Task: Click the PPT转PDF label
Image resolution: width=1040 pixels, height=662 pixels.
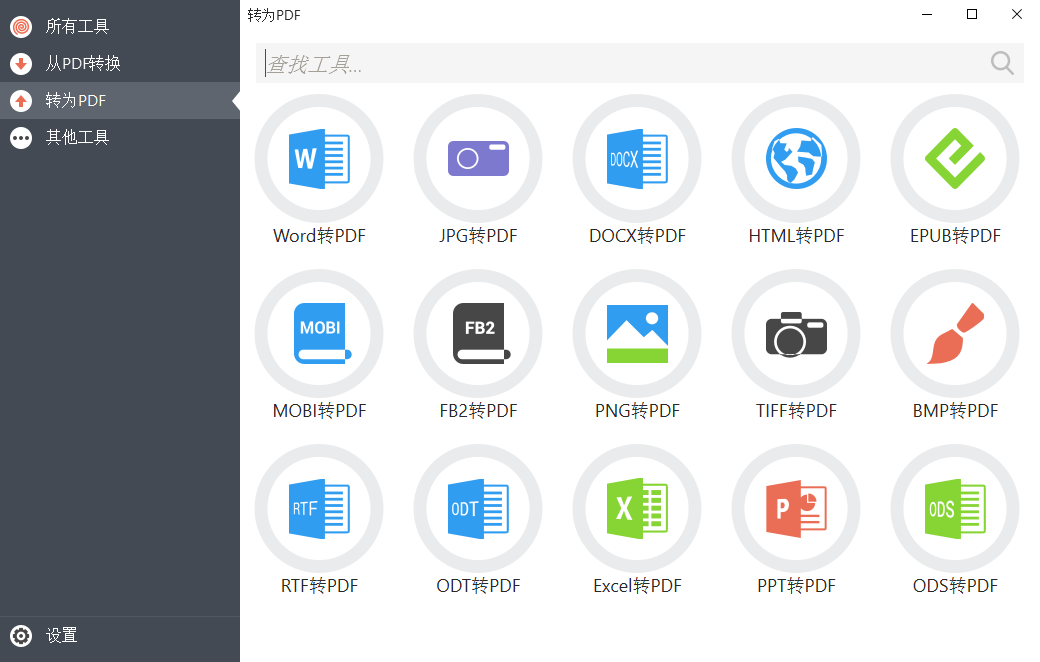Action: tap(796, 586)
